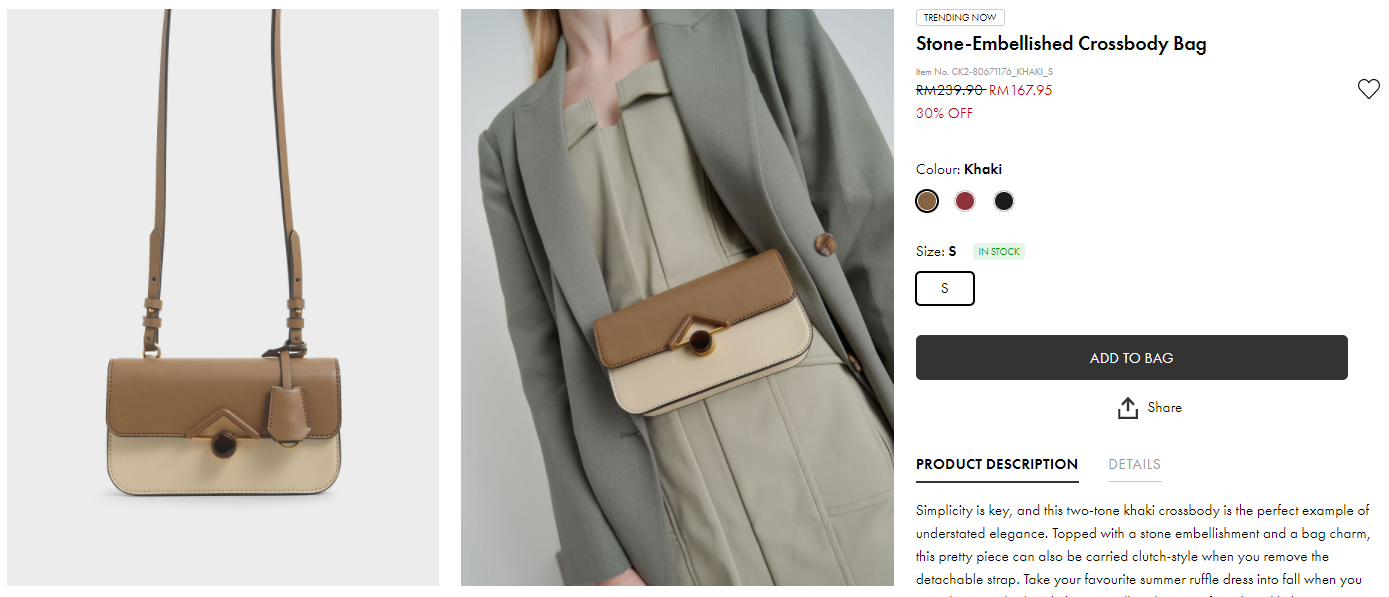Image resolution: width=1389 pixels, height=597 pixels.
Task: Click the 30% OFF discount text
Action: coord(944,113)
